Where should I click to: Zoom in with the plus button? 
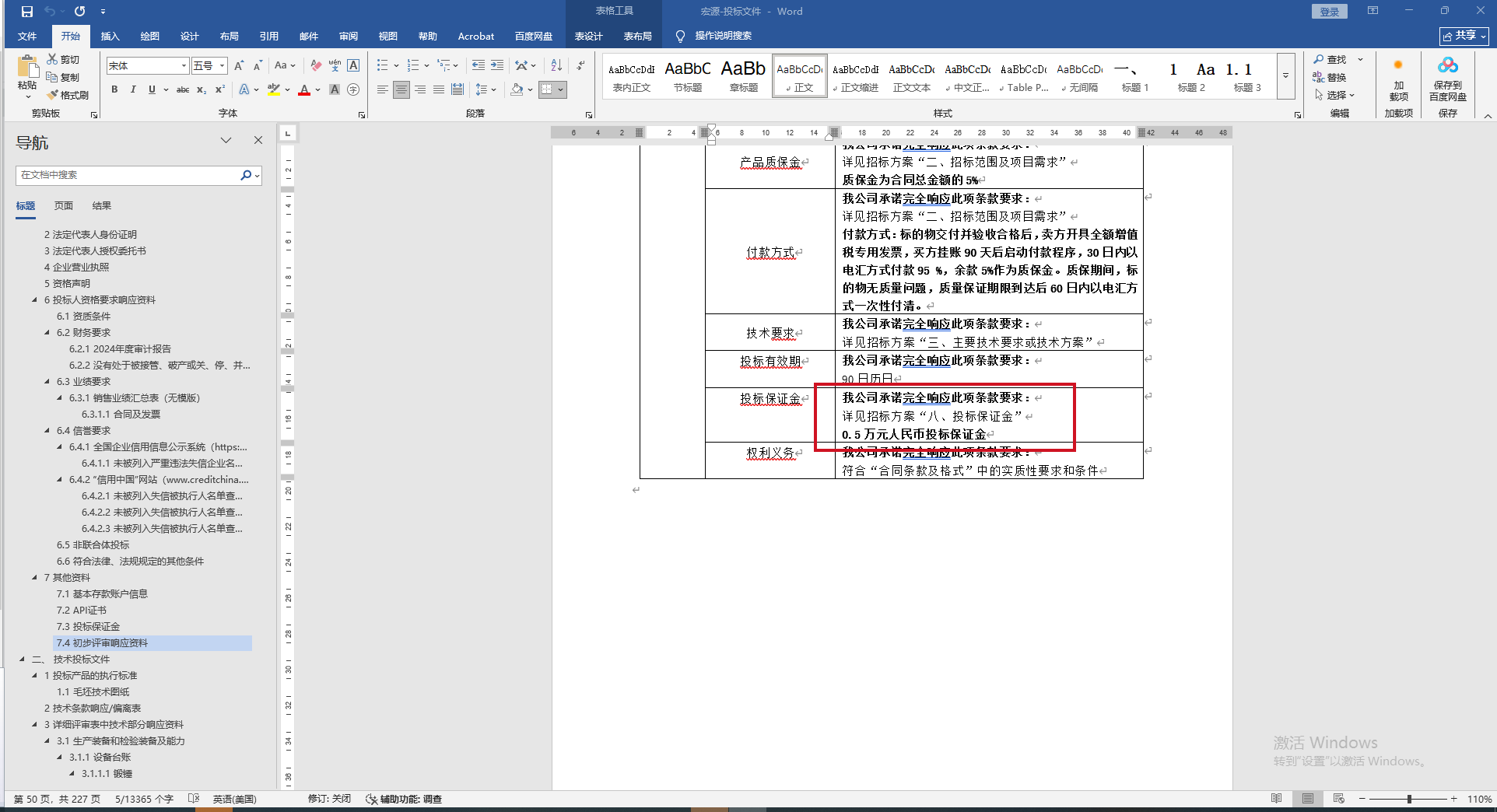coord(1453,799)
